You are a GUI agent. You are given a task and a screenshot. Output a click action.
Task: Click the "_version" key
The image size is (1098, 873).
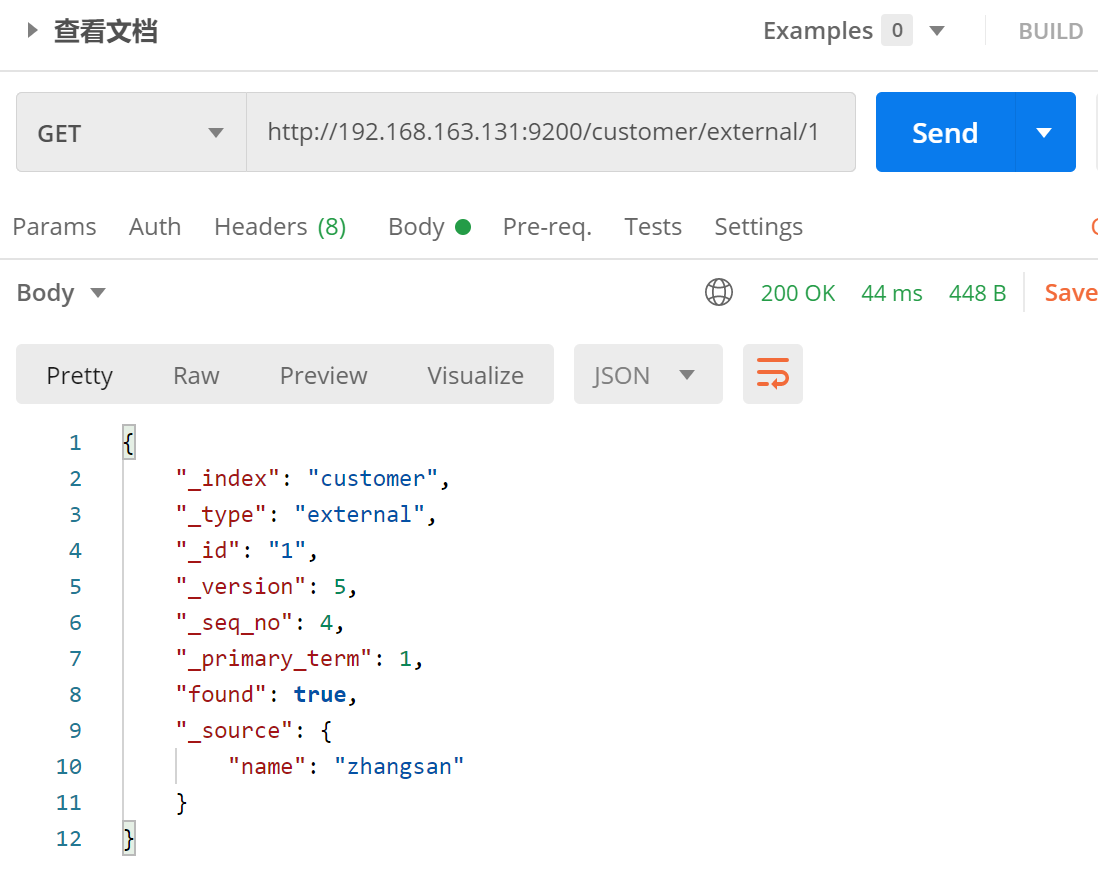point(241,587)
